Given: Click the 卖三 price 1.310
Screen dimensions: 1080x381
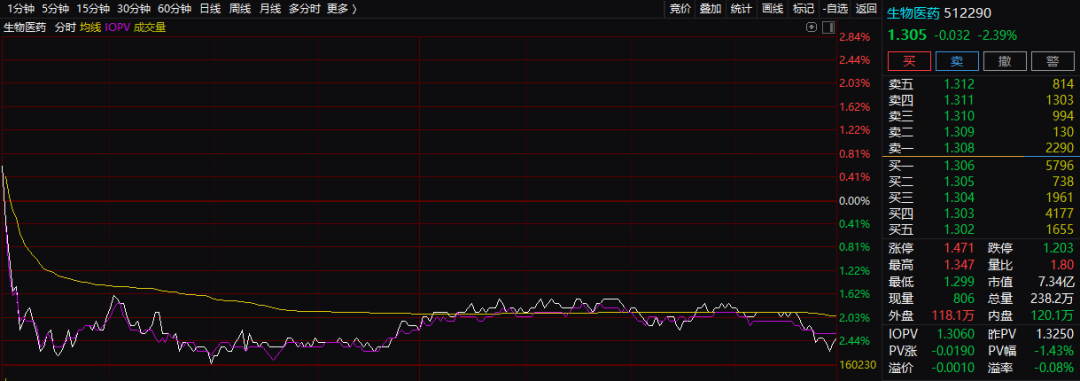Looking at the screenshot, I should [x=959, y=116].
